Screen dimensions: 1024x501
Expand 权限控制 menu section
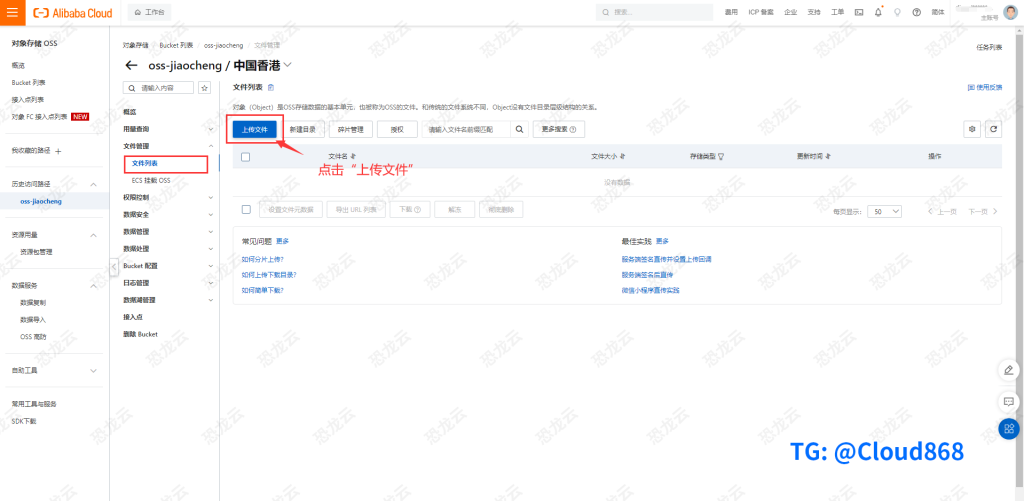[210, 197]
